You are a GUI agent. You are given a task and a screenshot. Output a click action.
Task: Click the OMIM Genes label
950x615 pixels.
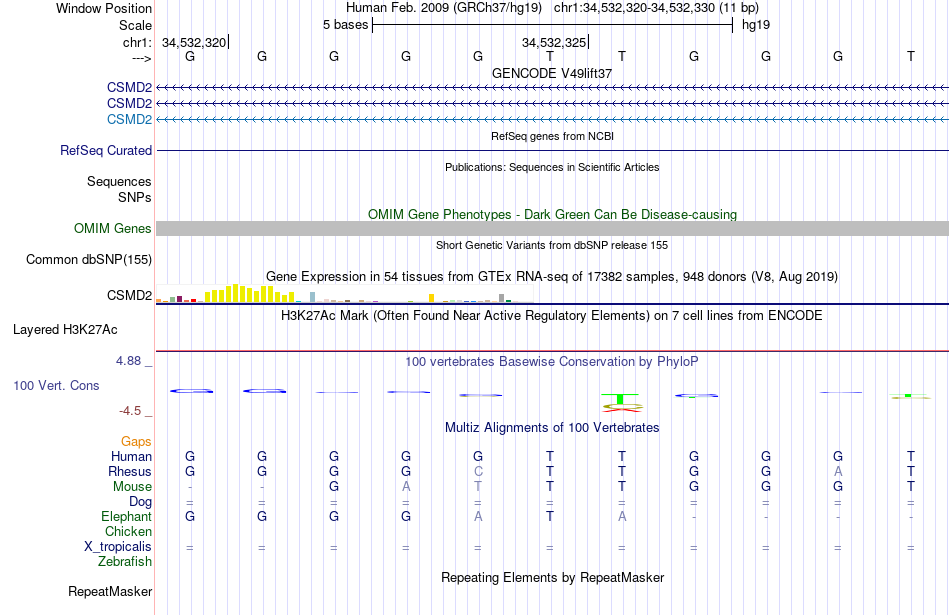[113, 228]
